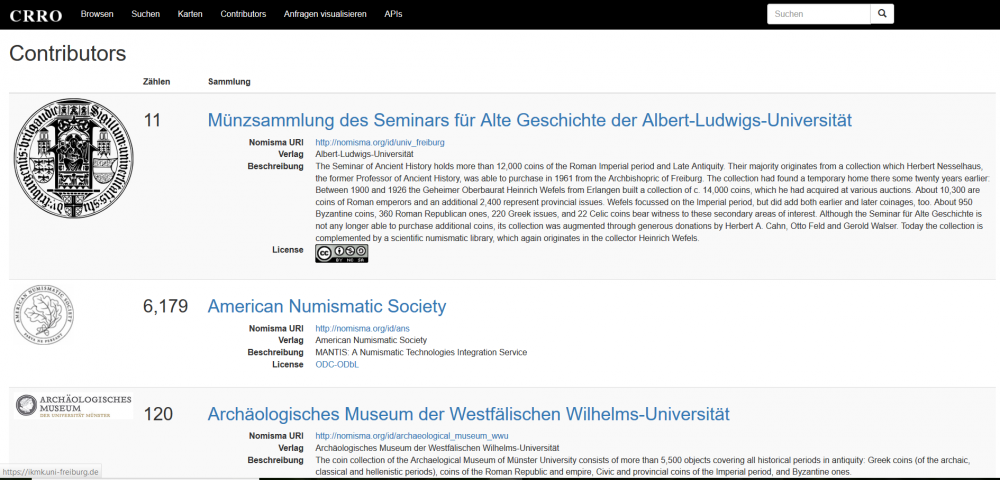Viewport: 1000px width, 480px height.
Task: Follow the nomisma.org/id/univ_freiburg URI link
Action: point(379,143)
